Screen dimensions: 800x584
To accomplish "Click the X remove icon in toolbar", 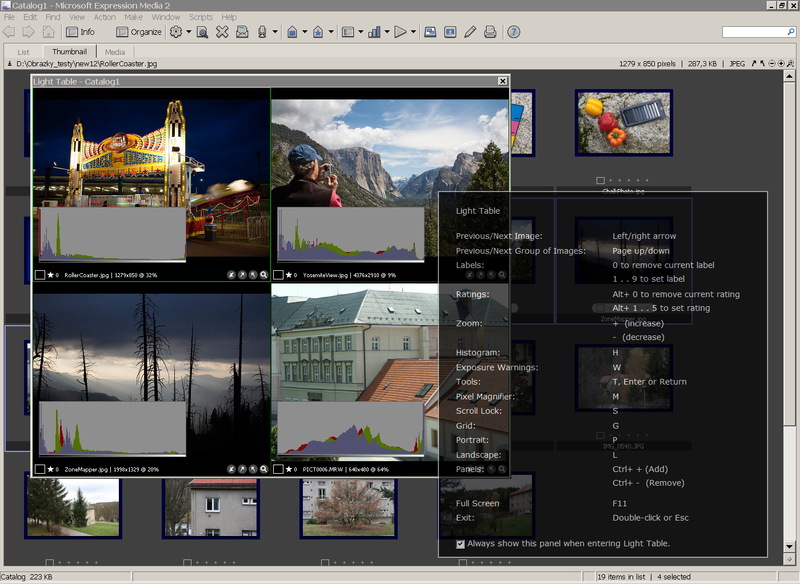I will (x=222, y=32).
